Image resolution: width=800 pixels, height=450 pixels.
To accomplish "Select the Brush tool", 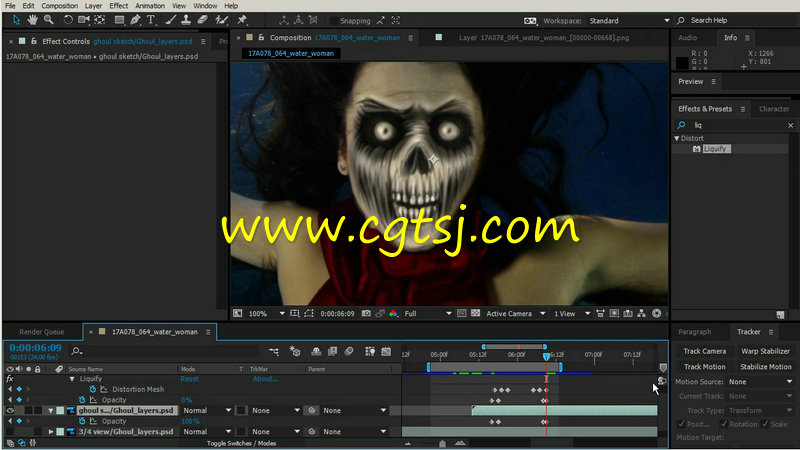I will 170,20.
